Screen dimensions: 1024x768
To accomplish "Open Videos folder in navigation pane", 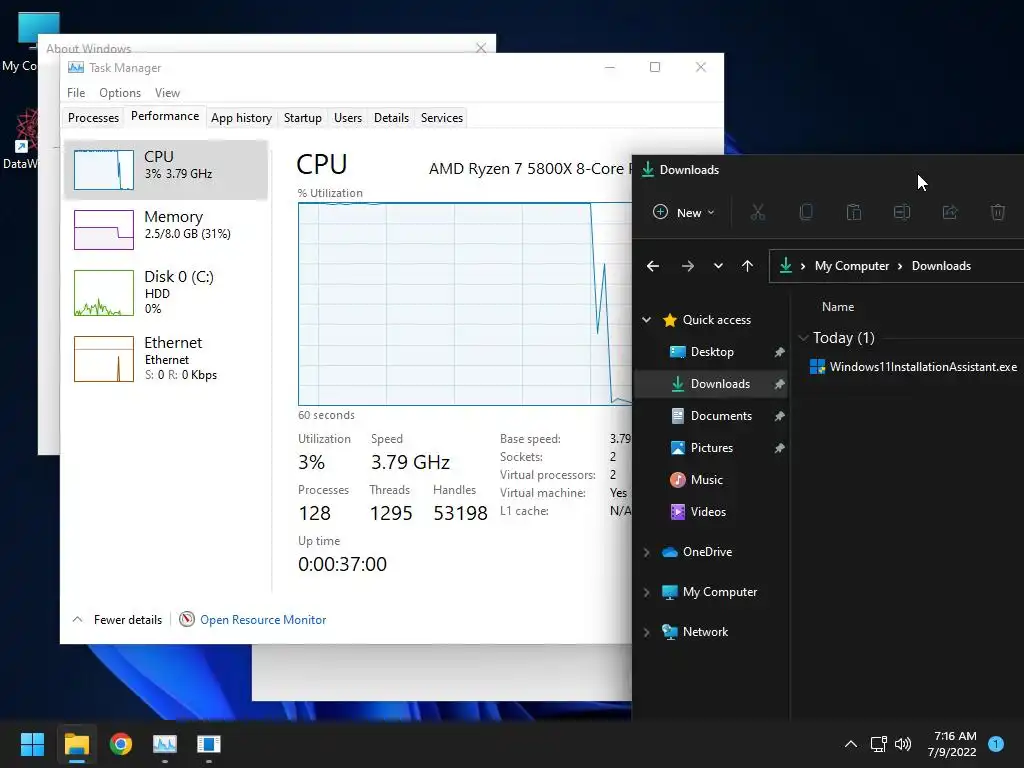I will click(710, 512).
